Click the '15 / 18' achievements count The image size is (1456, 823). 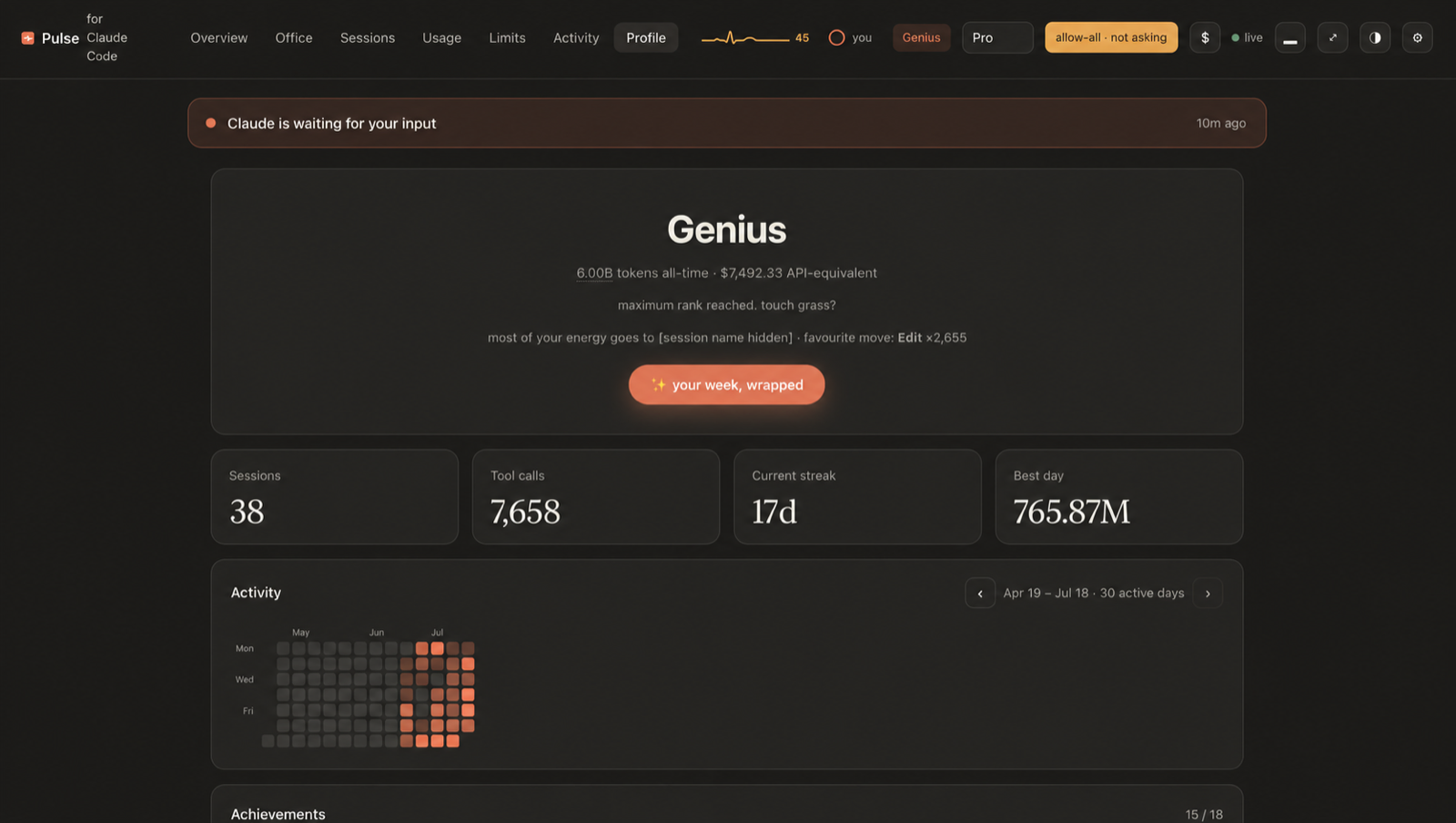1204,814
